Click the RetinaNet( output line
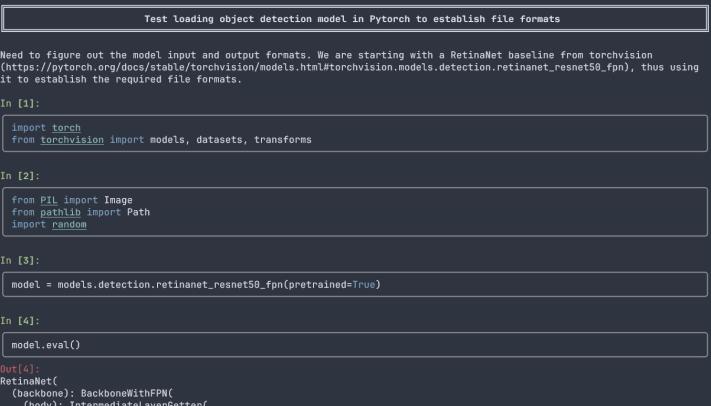Image resolution: width=711 pixels, height=406 pixels. [29, 381]
